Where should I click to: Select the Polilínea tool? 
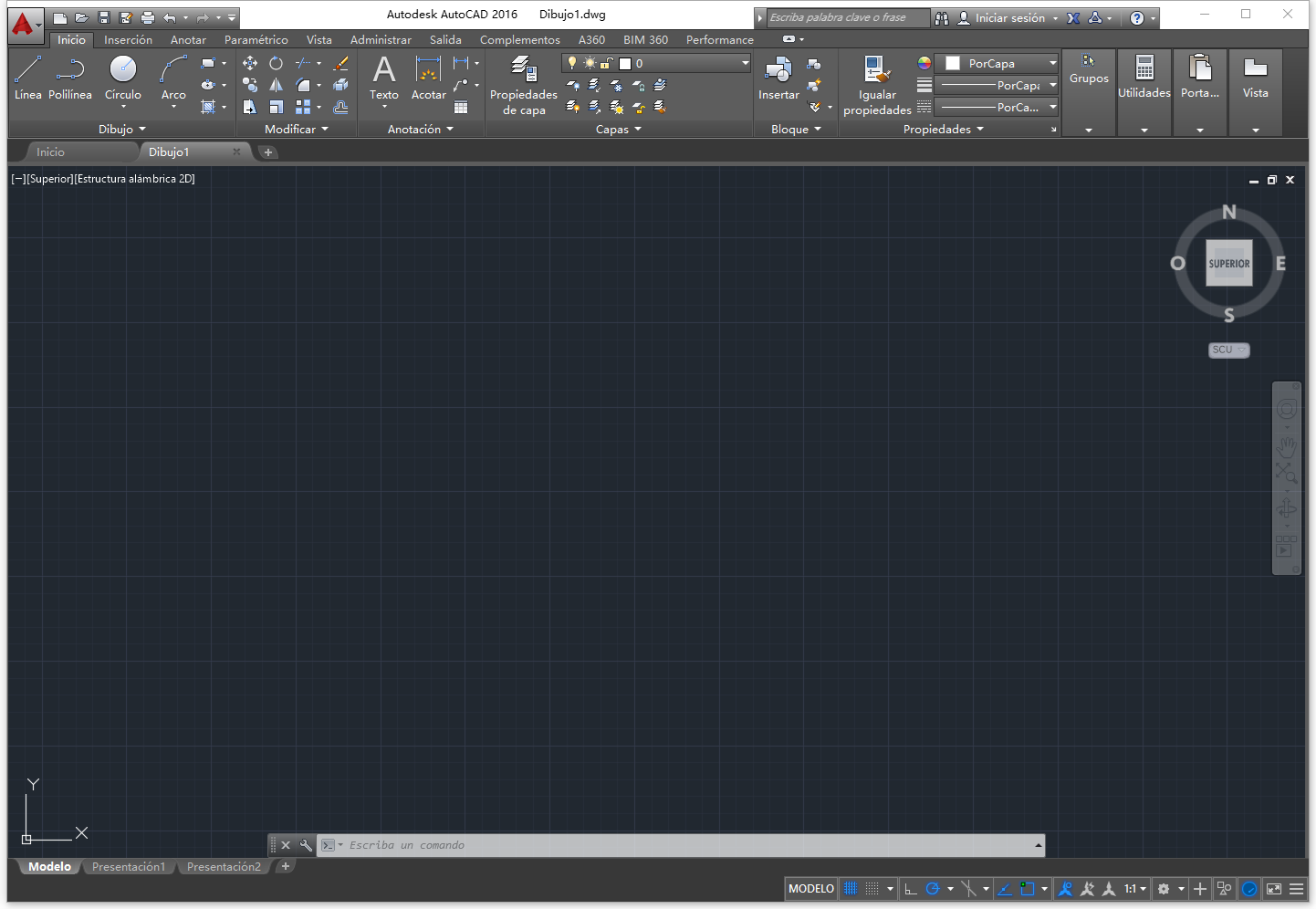70,78
